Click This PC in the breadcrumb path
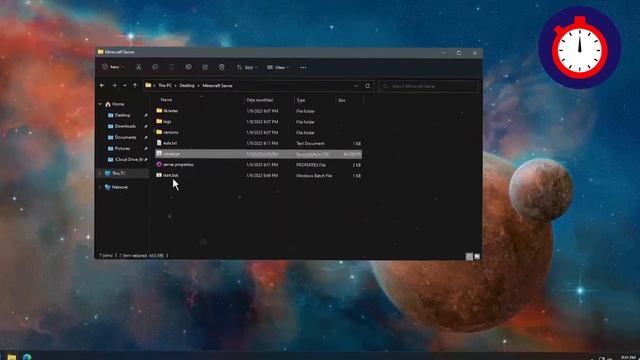Image resolution: width=640 pixels, height=360 pixels. pos(165,86)
